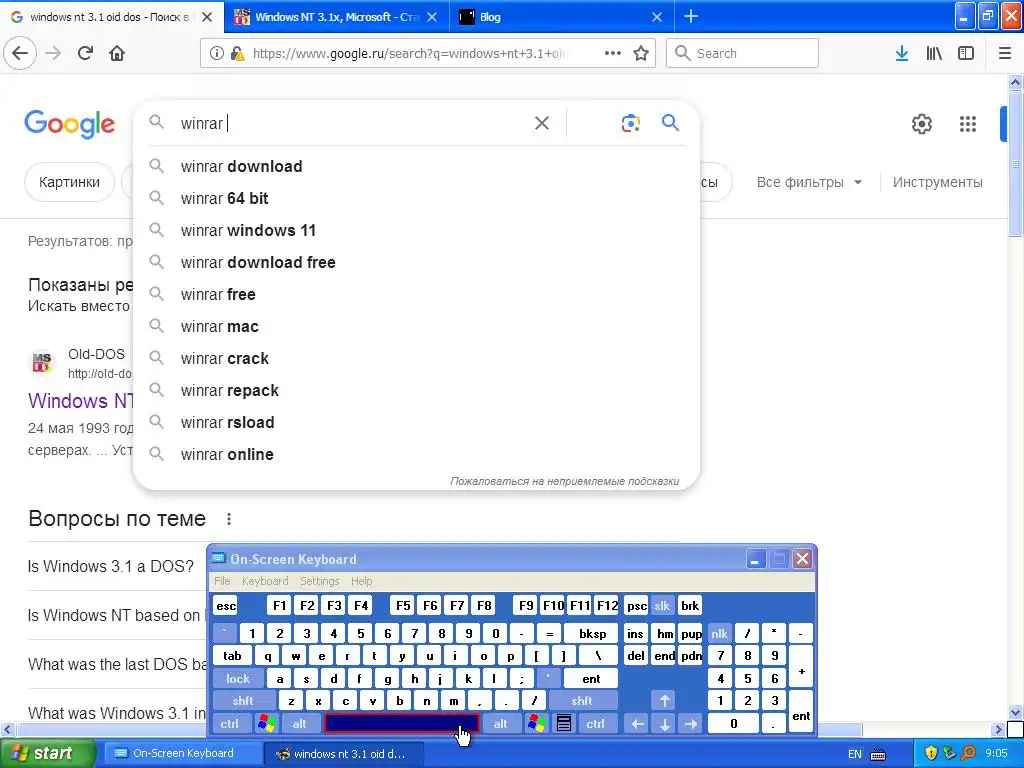Open the File menu of On-Screen Keyboard
Viewport: 1024px width, 768px height.
click(x=222, y=581)
